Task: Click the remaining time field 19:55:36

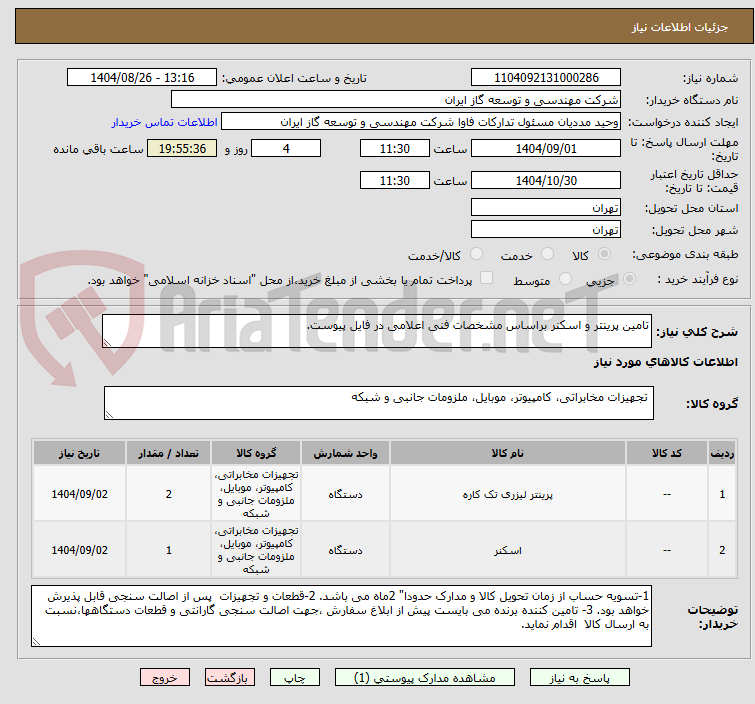Action: (x=182, y=148)
